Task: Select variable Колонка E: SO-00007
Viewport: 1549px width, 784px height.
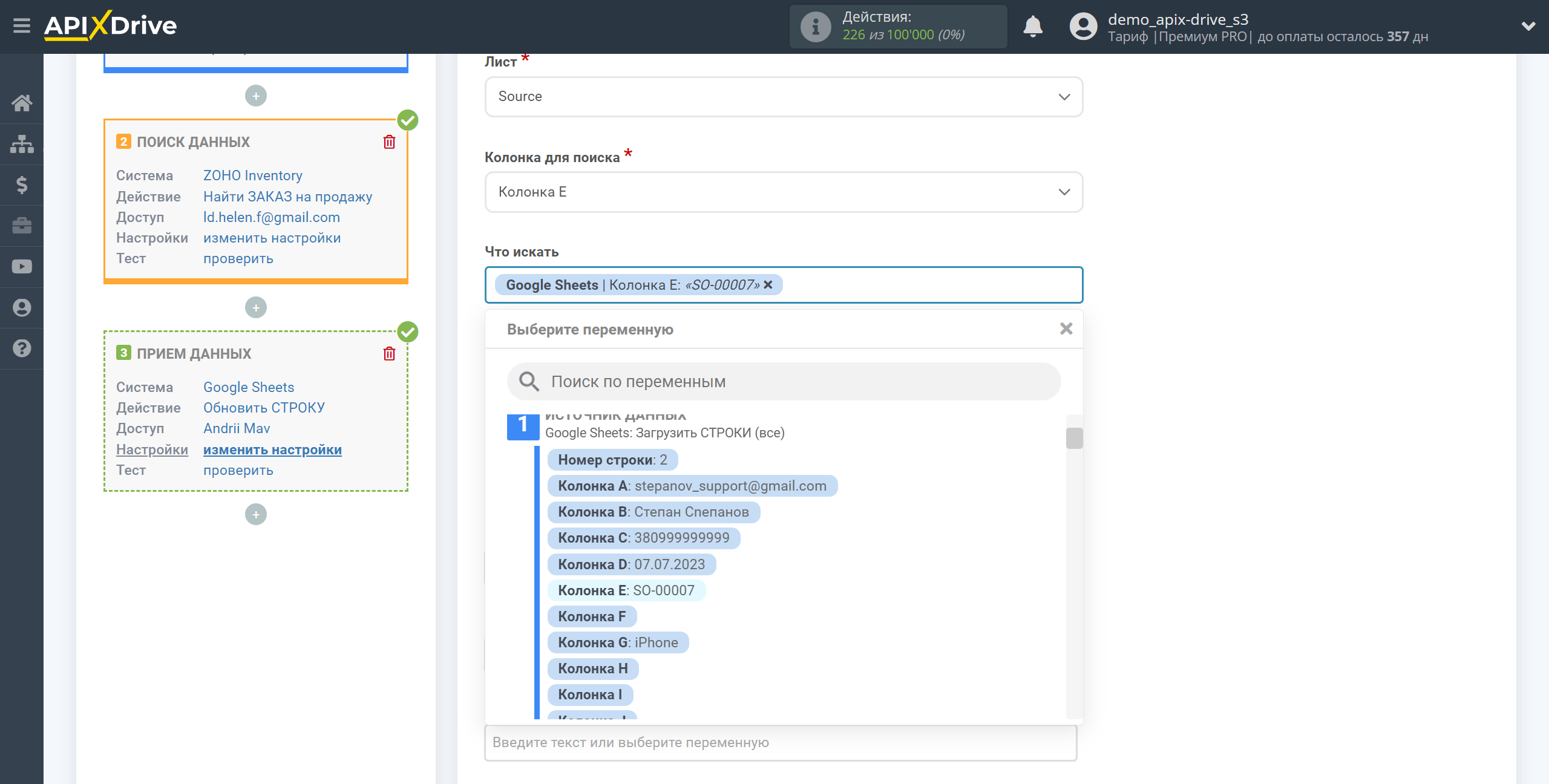Action: (x=626, y=590)
